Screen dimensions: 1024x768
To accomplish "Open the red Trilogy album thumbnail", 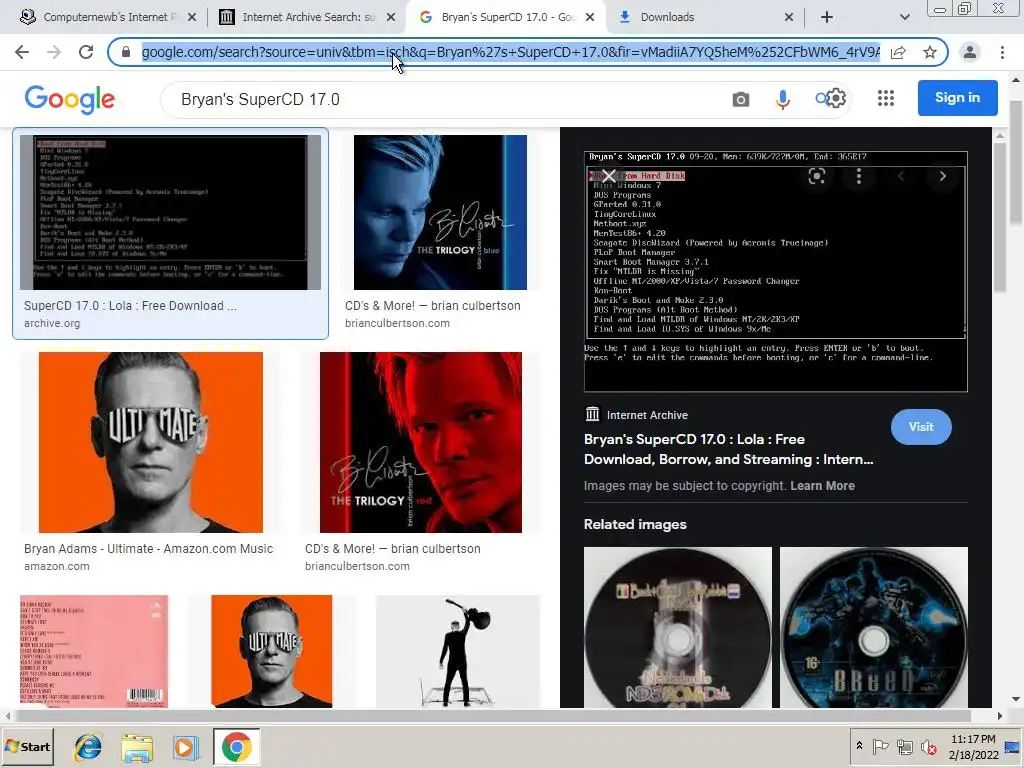I will click(421, 442).
